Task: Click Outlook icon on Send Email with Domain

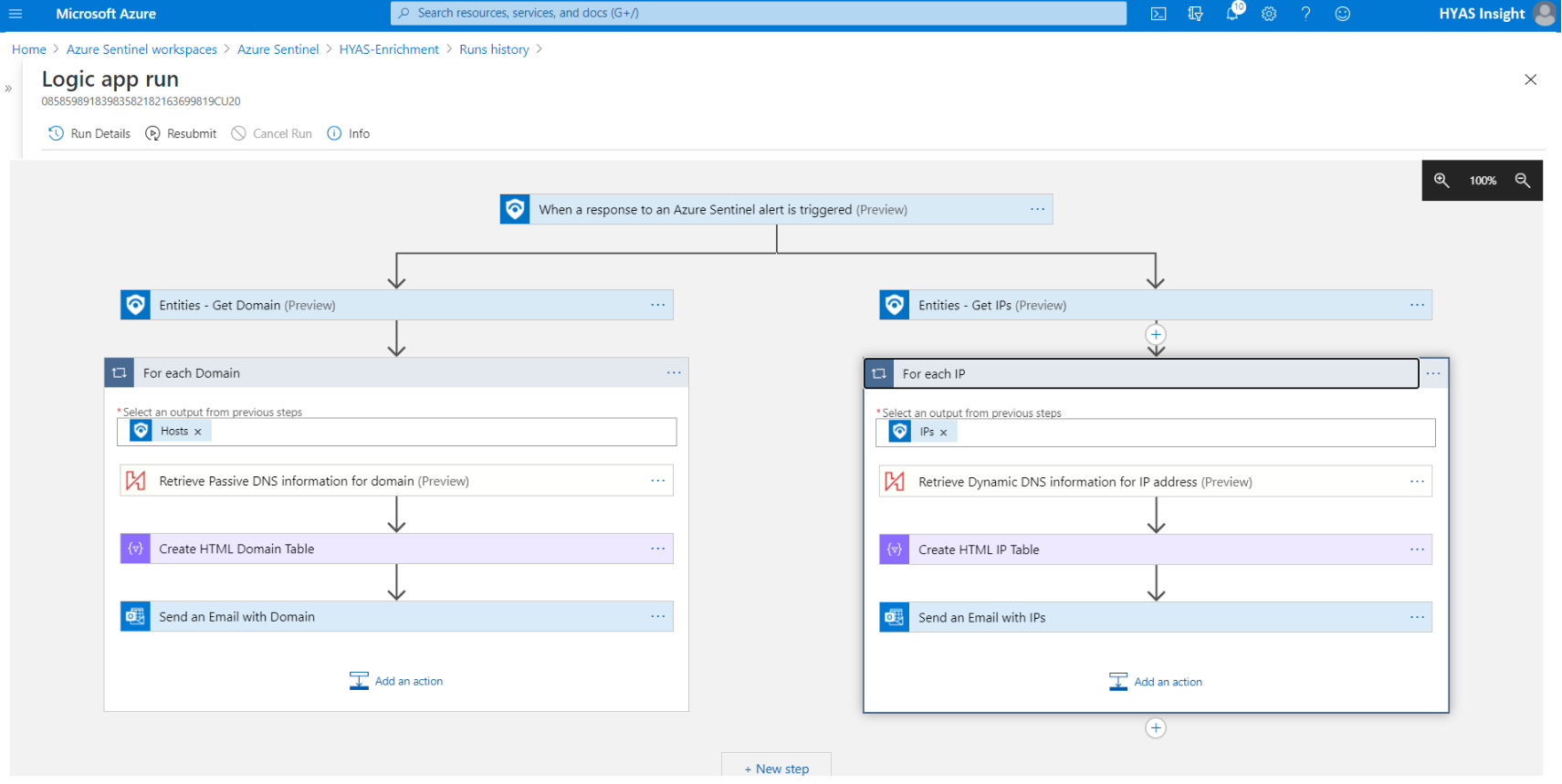Action: (x=135, y=616)
